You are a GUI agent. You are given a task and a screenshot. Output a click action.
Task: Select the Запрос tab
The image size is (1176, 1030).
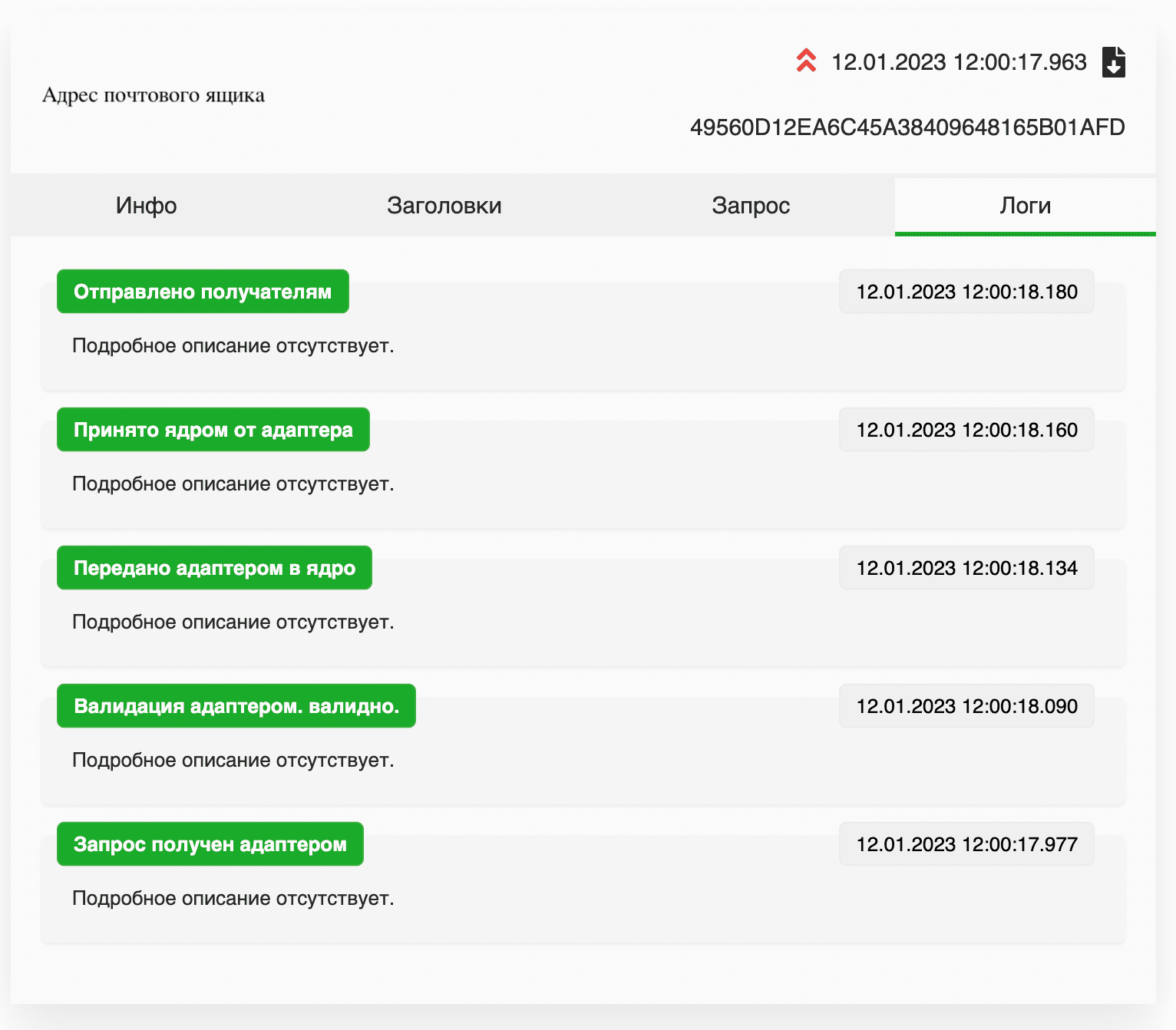pyautogui.click(x=750, y=206)
